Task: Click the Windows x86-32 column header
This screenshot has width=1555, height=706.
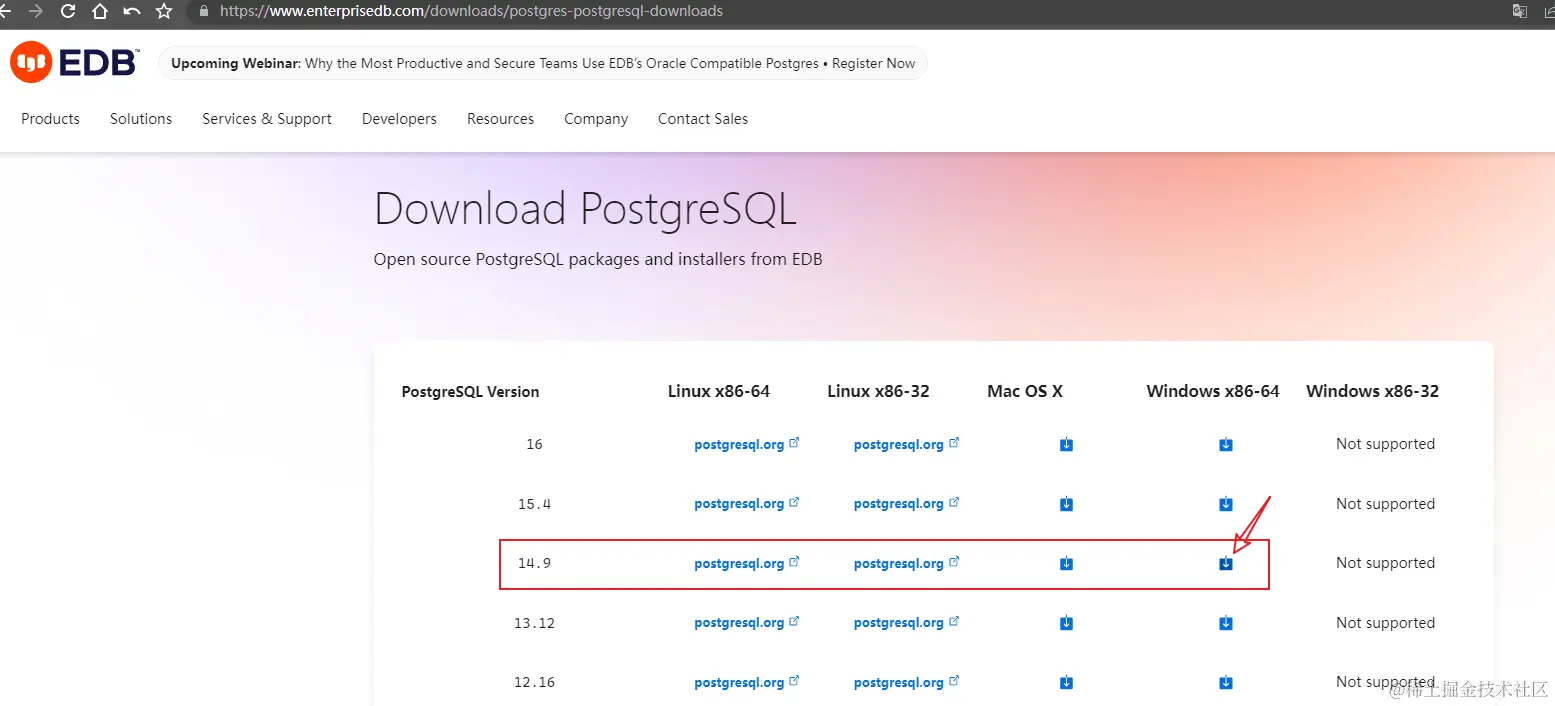Action: [x=1372, y=392]
